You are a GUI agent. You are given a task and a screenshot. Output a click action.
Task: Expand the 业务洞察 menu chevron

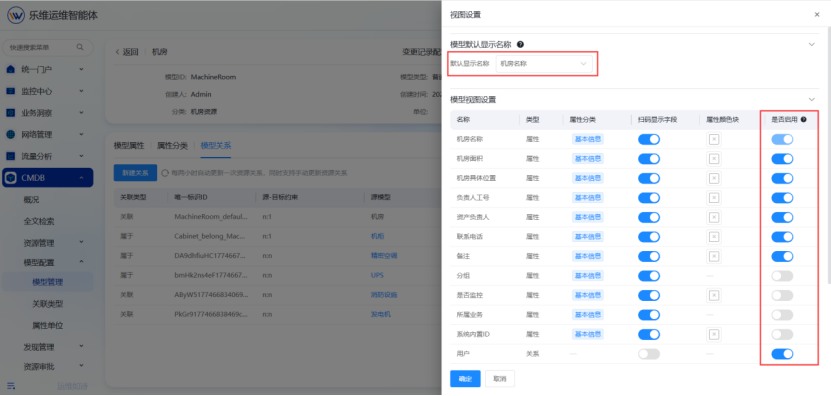[x=82, y=113]
